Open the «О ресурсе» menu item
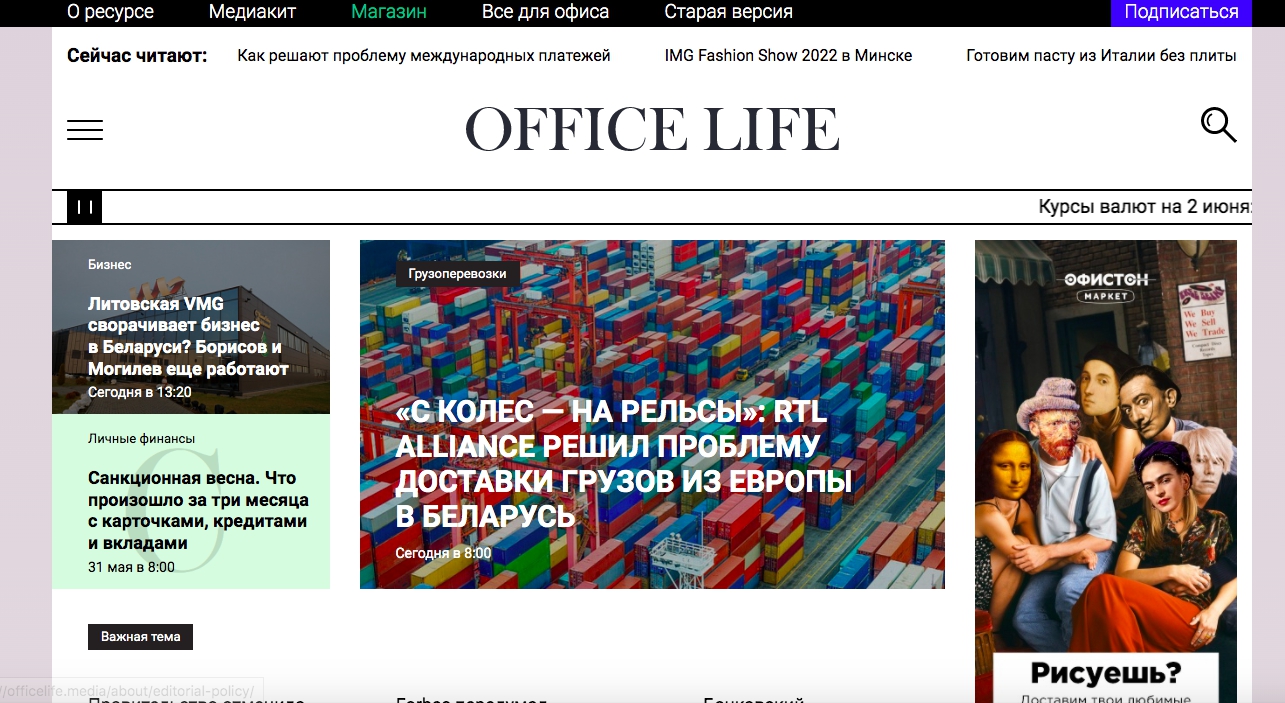 click(110, 12)
